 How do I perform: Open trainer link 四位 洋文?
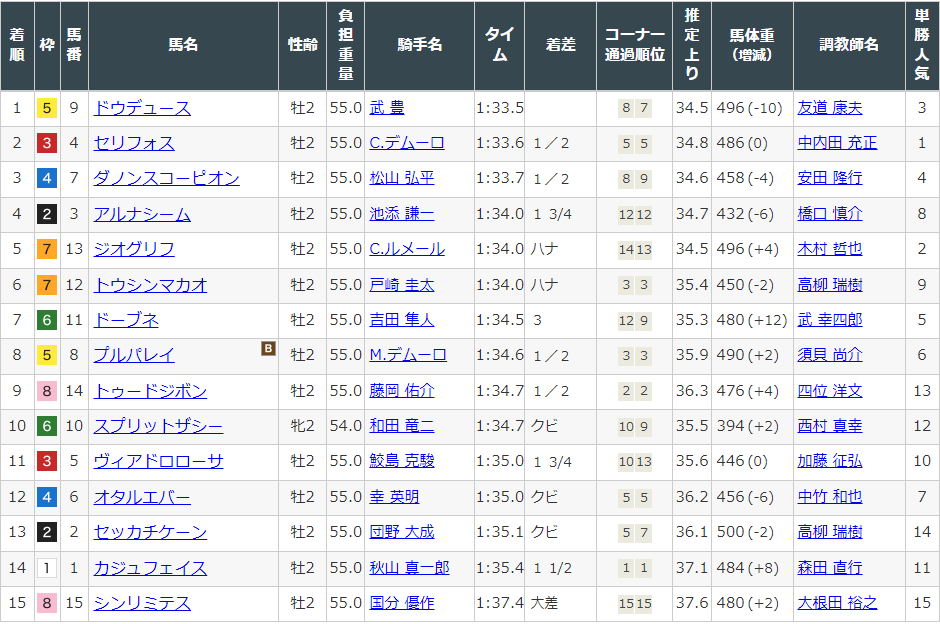(830, 391)
